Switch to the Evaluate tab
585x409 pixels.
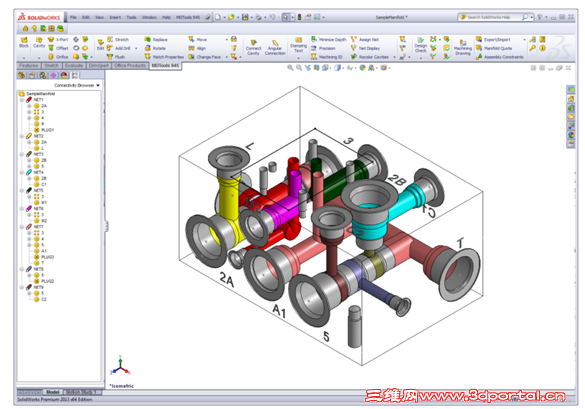click(74, 66)
